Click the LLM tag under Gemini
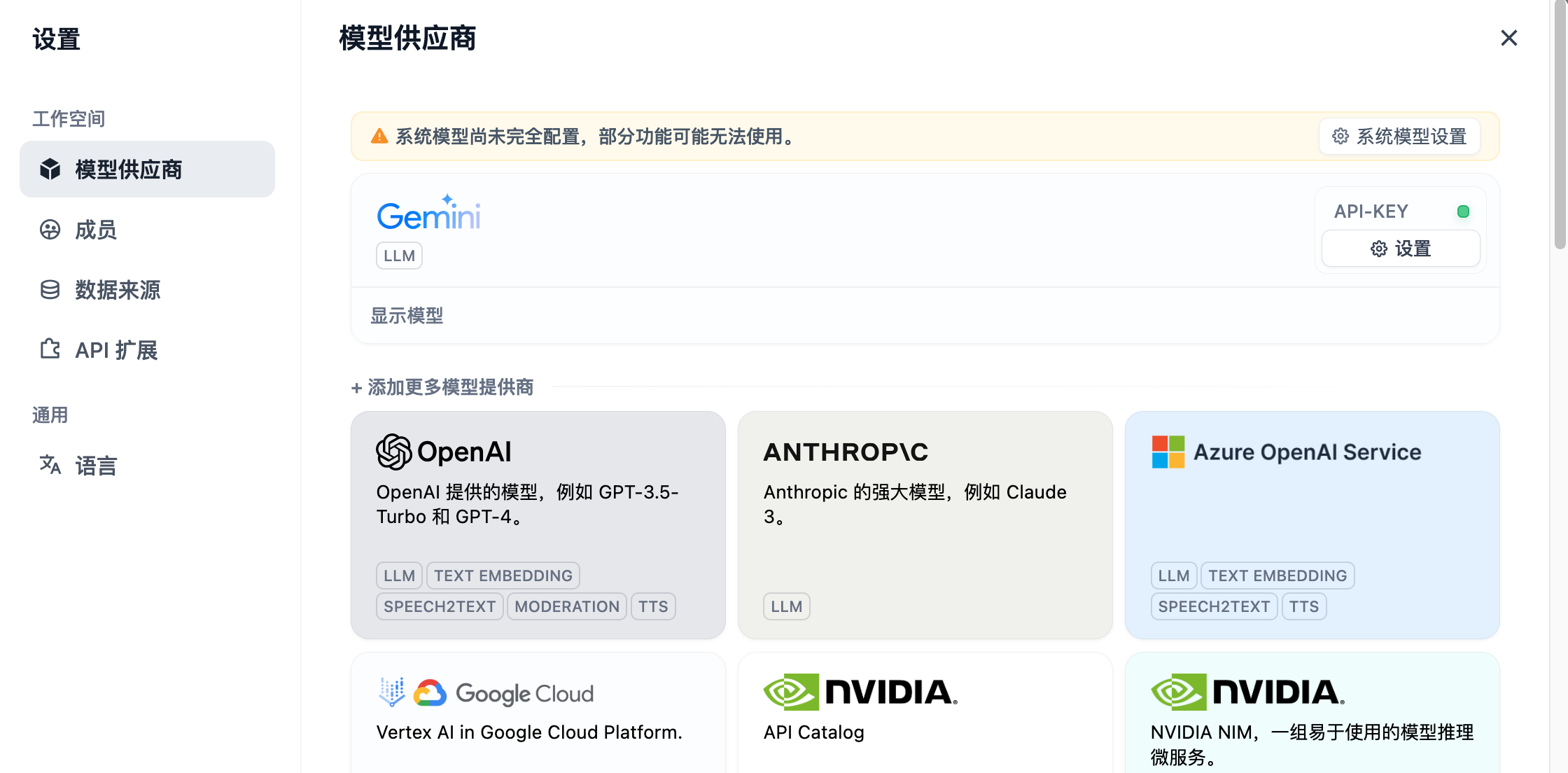The width and height of the screenshot is (1568, 773). click(399, 256)
